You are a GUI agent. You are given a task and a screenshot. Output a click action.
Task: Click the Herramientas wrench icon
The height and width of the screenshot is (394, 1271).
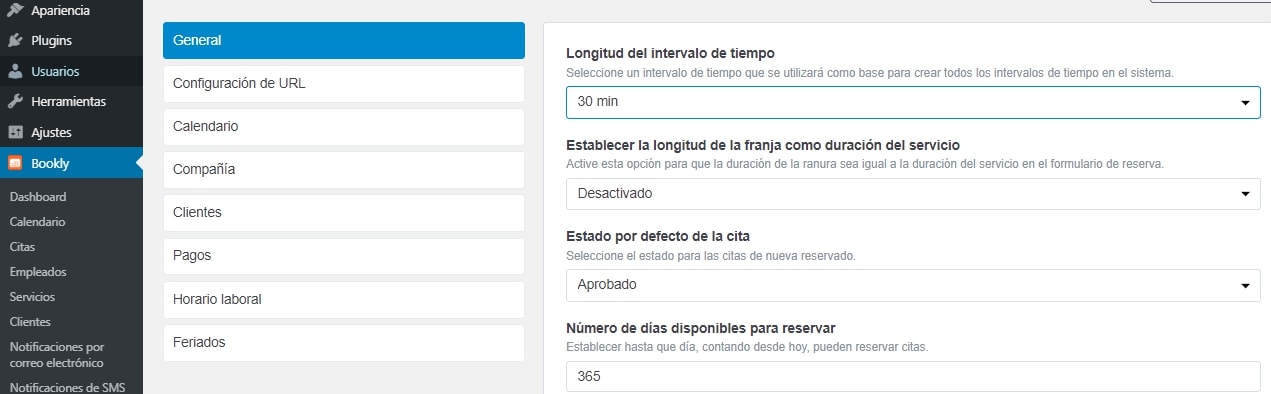pyautogui.click(x=15, y=101)
